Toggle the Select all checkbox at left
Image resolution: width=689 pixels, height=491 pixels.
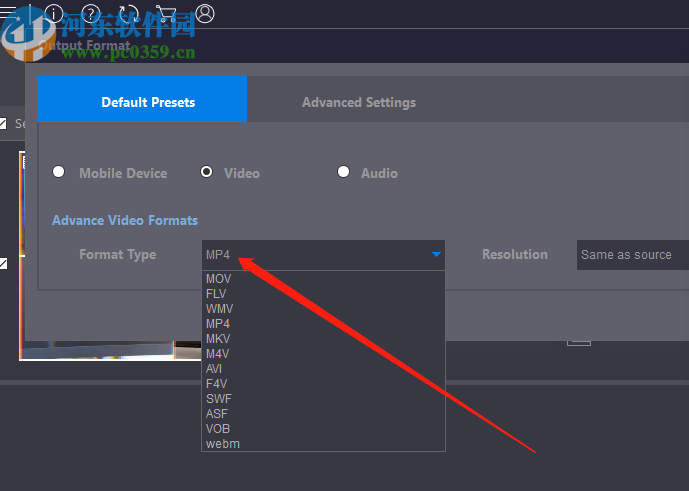click(x=3, y=124)
